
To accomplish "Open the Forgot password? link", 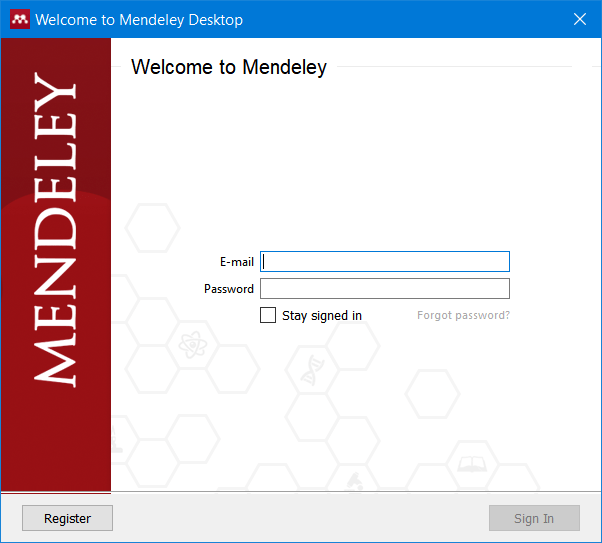I will point(463,316).
